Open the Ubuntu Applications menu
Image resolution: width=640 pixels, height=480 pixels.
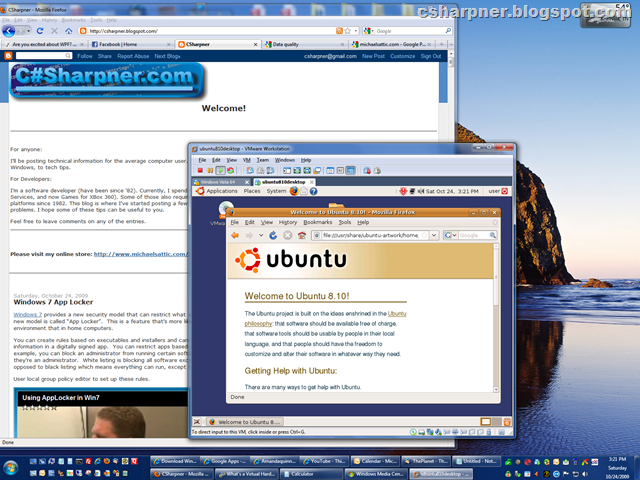[222, 191]
